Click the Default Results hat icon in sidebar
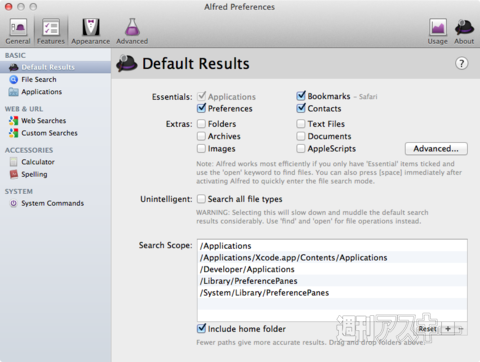The width and height of the screenshot is (480, 362). click(14, 67)
